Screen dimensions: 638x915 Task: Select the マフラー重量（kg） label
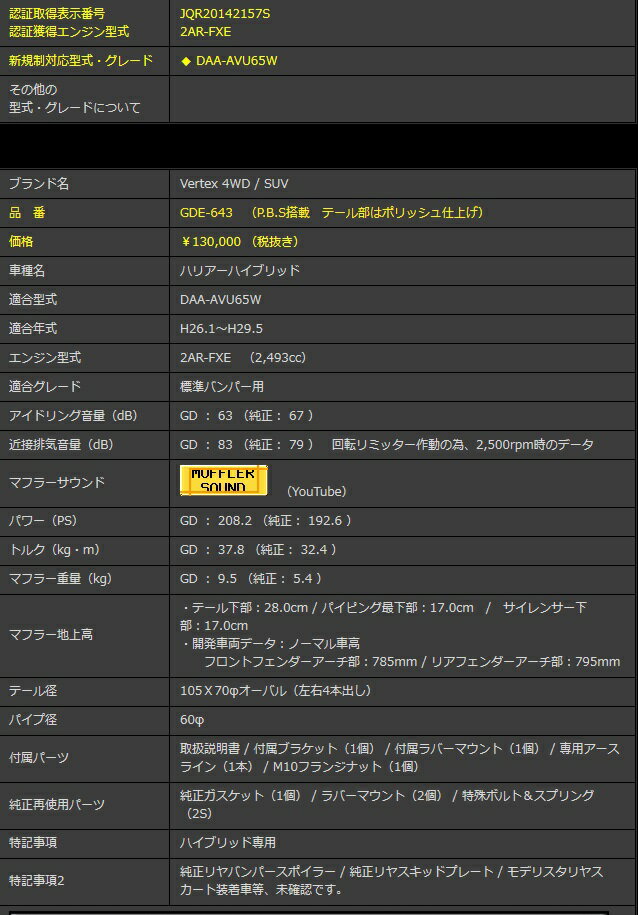60,578
